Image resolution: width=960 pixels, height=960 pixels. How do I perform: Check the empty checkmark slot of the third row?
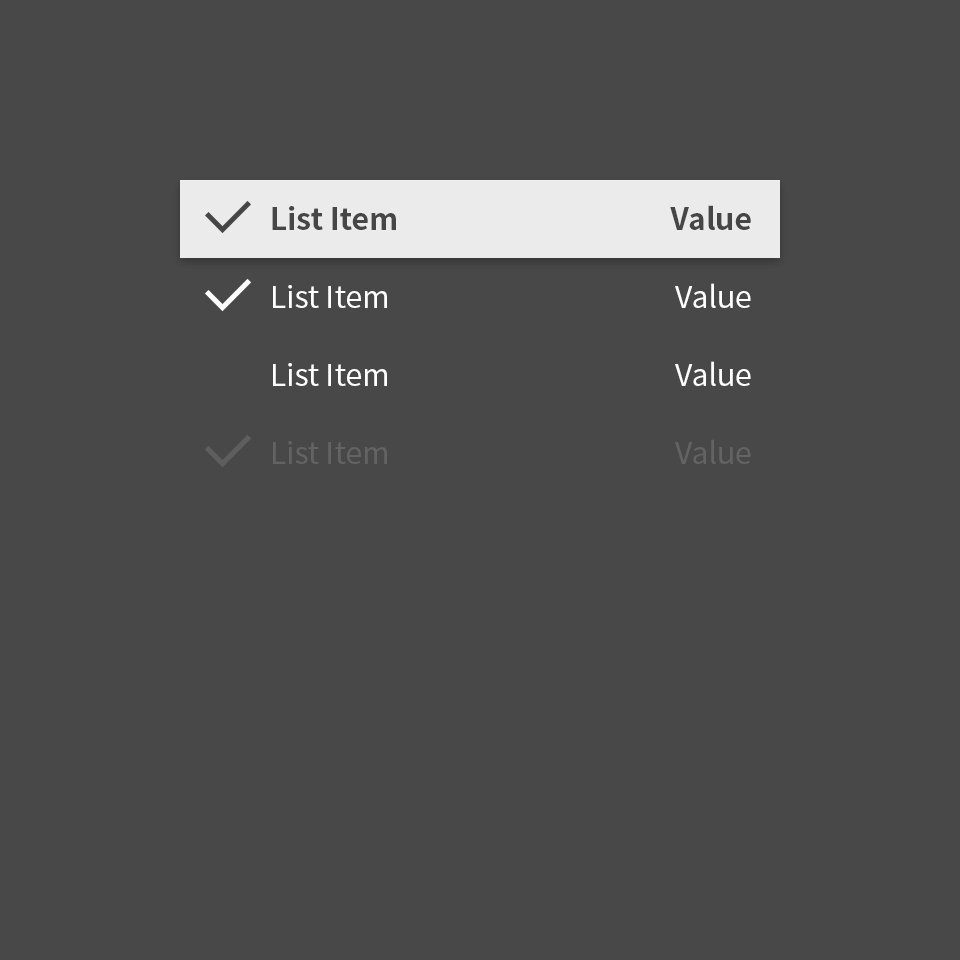point(228,375)
